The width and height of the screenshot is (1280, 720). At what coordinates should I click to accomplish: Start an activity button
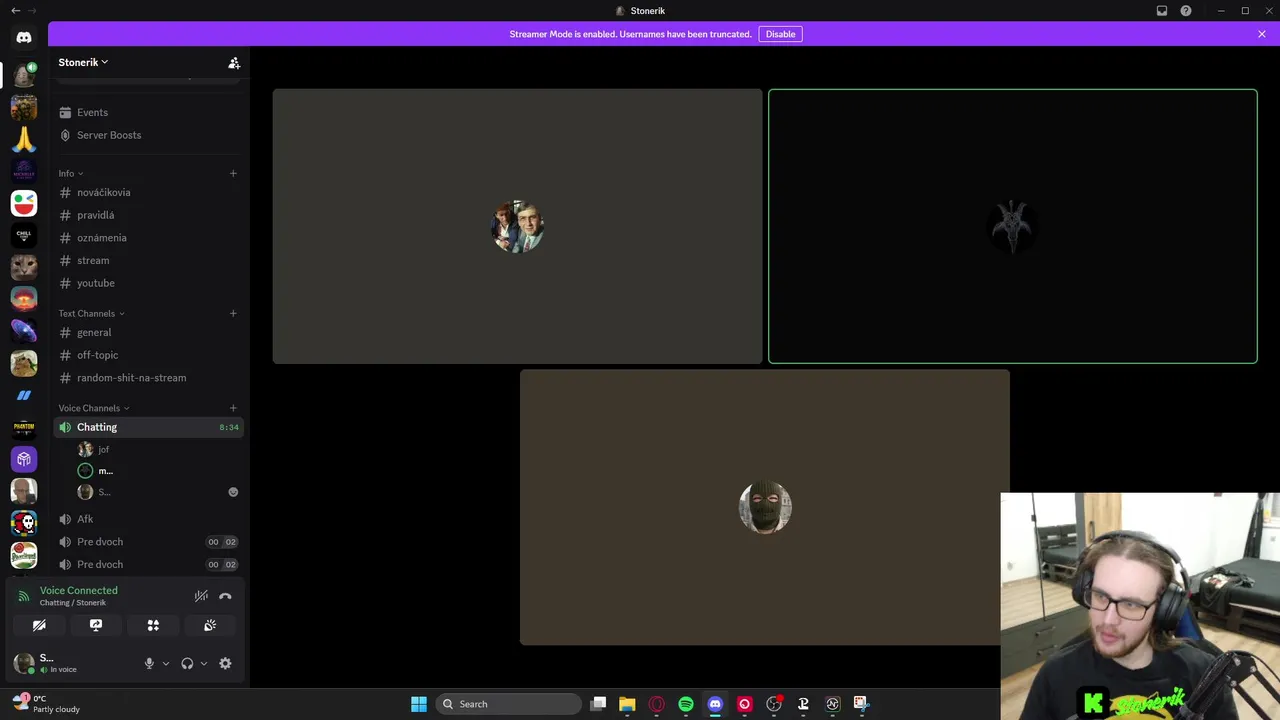[x=153, y=625]
